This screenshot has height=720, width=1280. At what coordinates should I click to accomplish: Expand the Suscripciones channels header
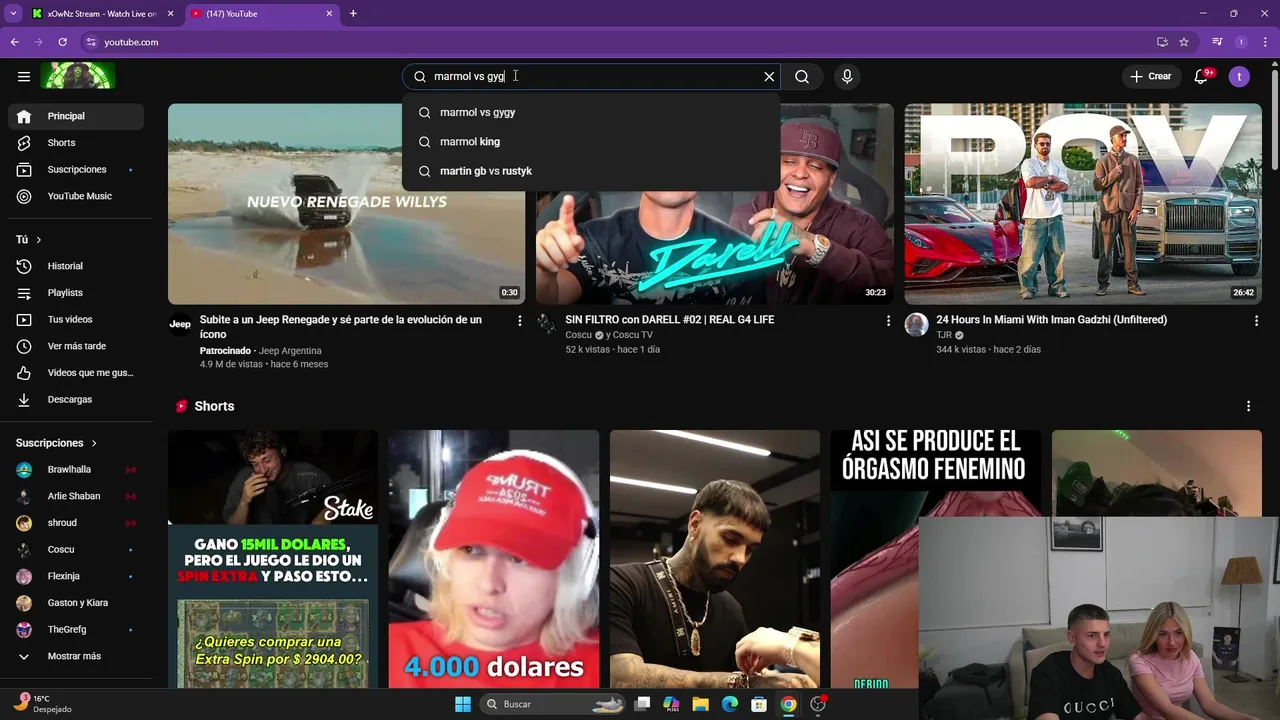[56, 443]
